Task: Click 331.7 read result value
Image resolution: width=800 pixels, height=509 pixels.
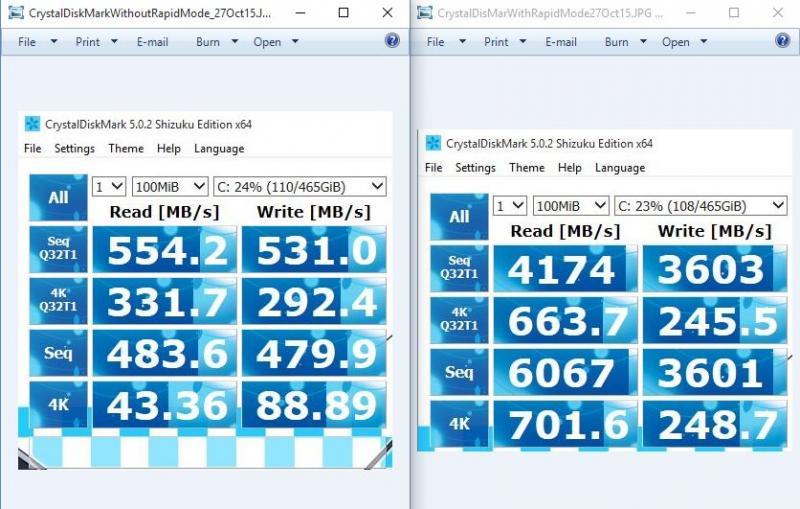Action: (164, 301)
